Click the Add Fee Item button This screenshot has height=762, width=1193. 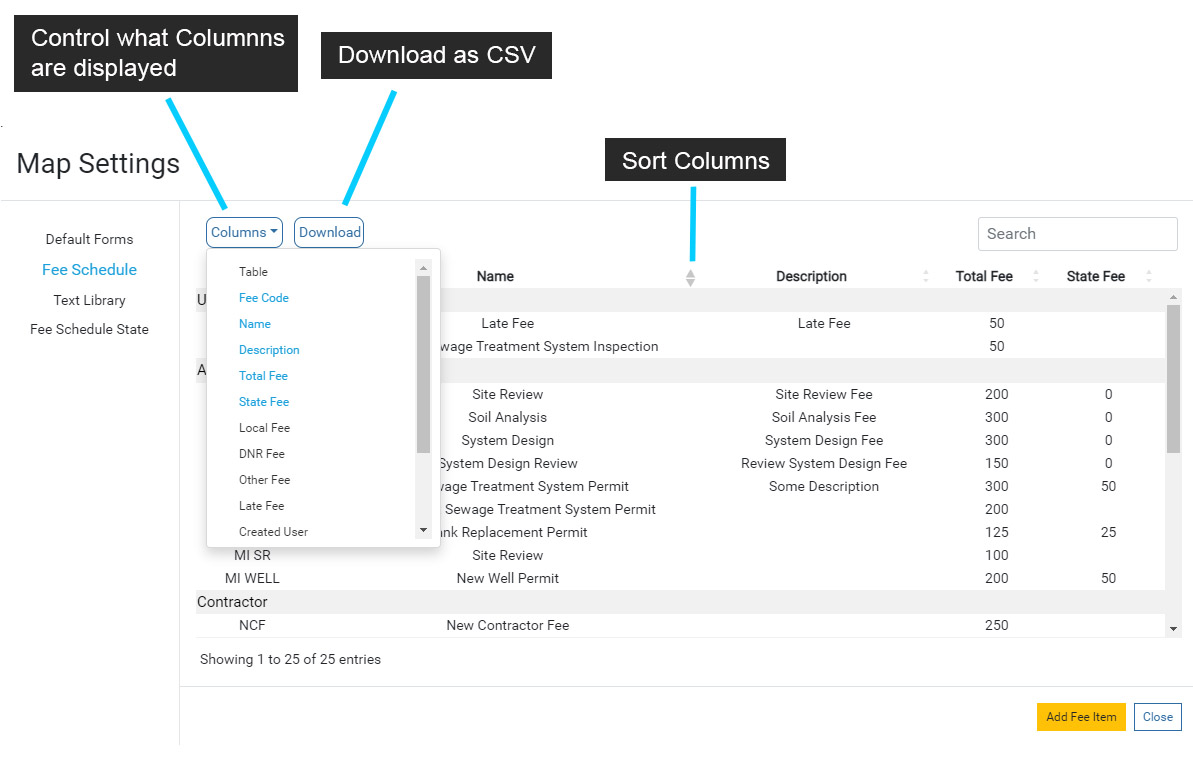pyautogui.click(x=1081, y=717)
